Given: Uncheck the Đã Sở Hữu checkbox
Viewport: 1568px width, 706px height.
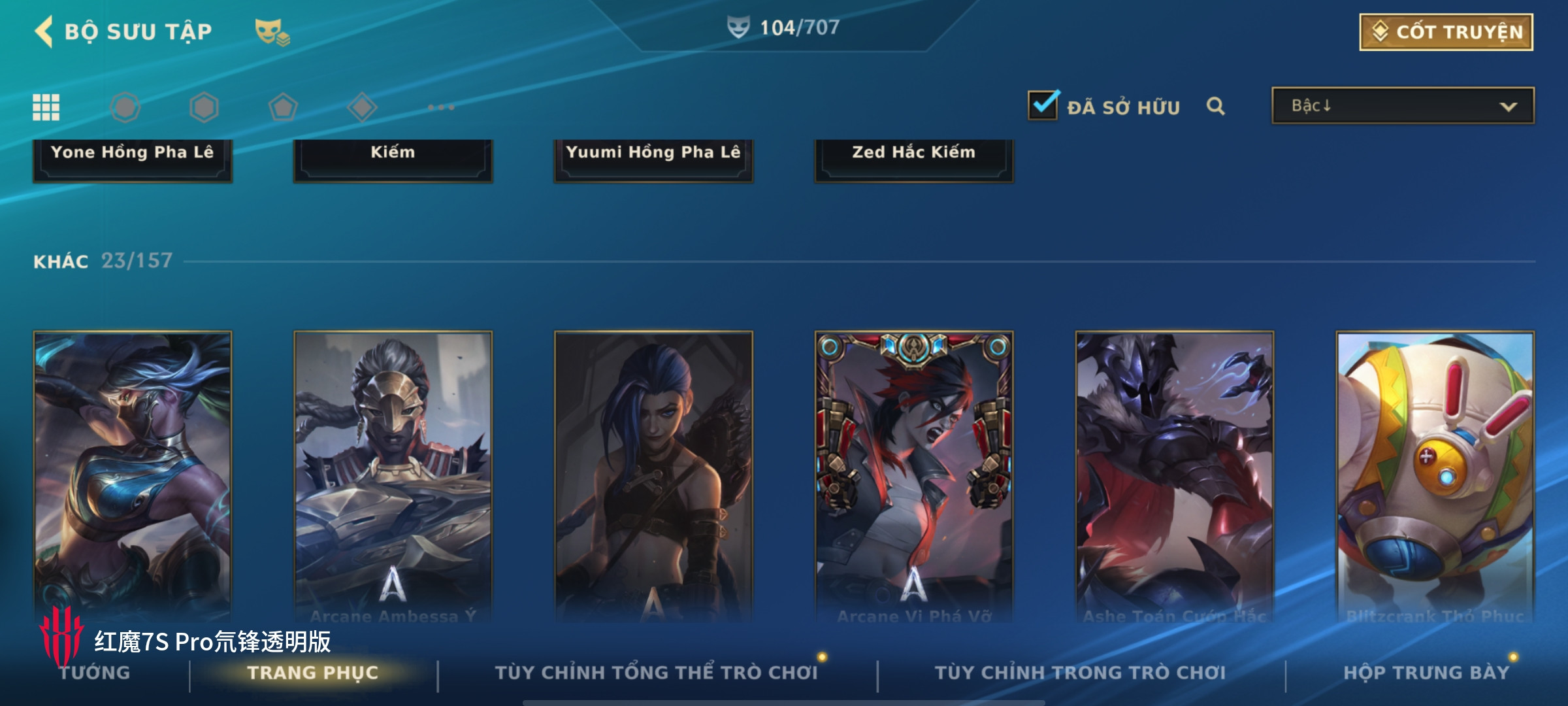Looking at the screenshot, I should click(1043, 105).
